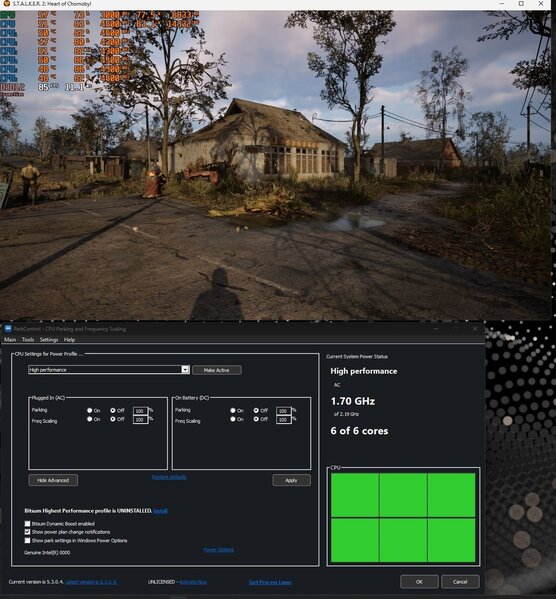
Task: Click the Install link for Bitsum profile
Action: (x=160, y=511)
